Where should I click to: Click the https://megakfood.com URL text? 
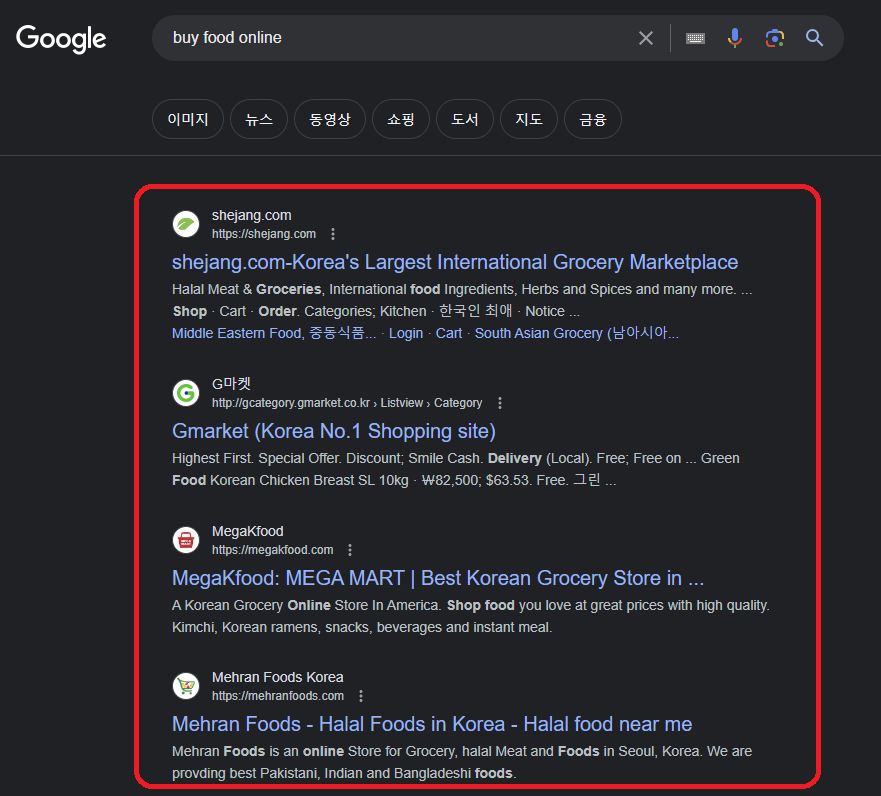point(273,550)
